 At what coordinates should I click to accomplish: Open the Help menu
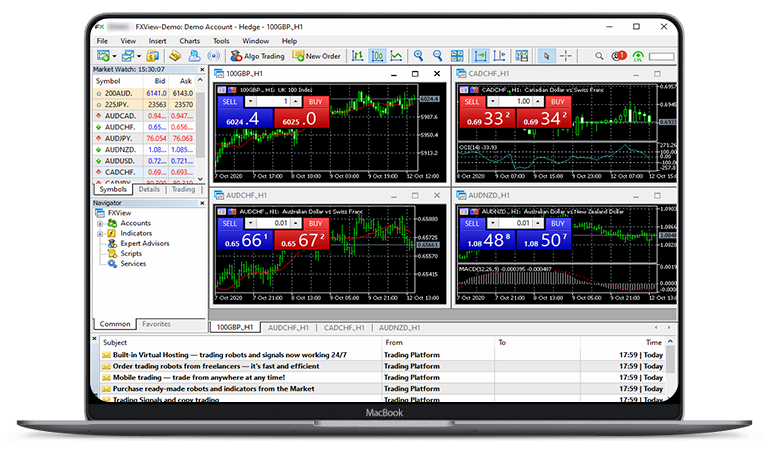[x=289, y=41]
